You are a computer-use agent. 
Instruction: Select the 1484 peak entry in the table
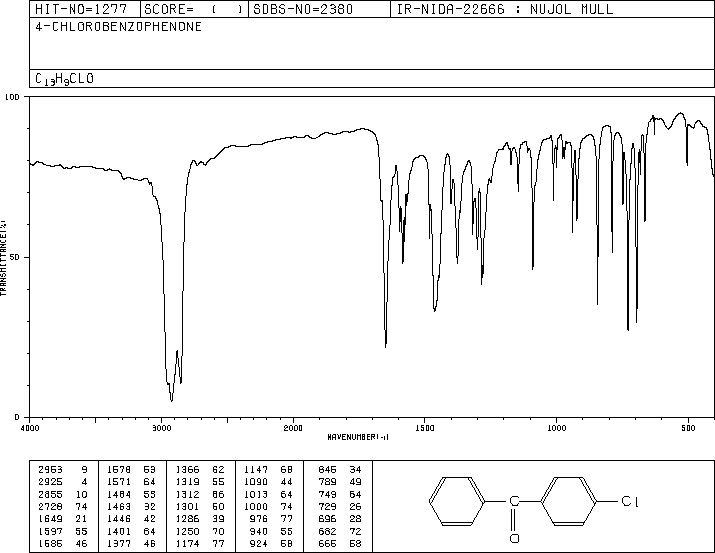tap(131, 494)
